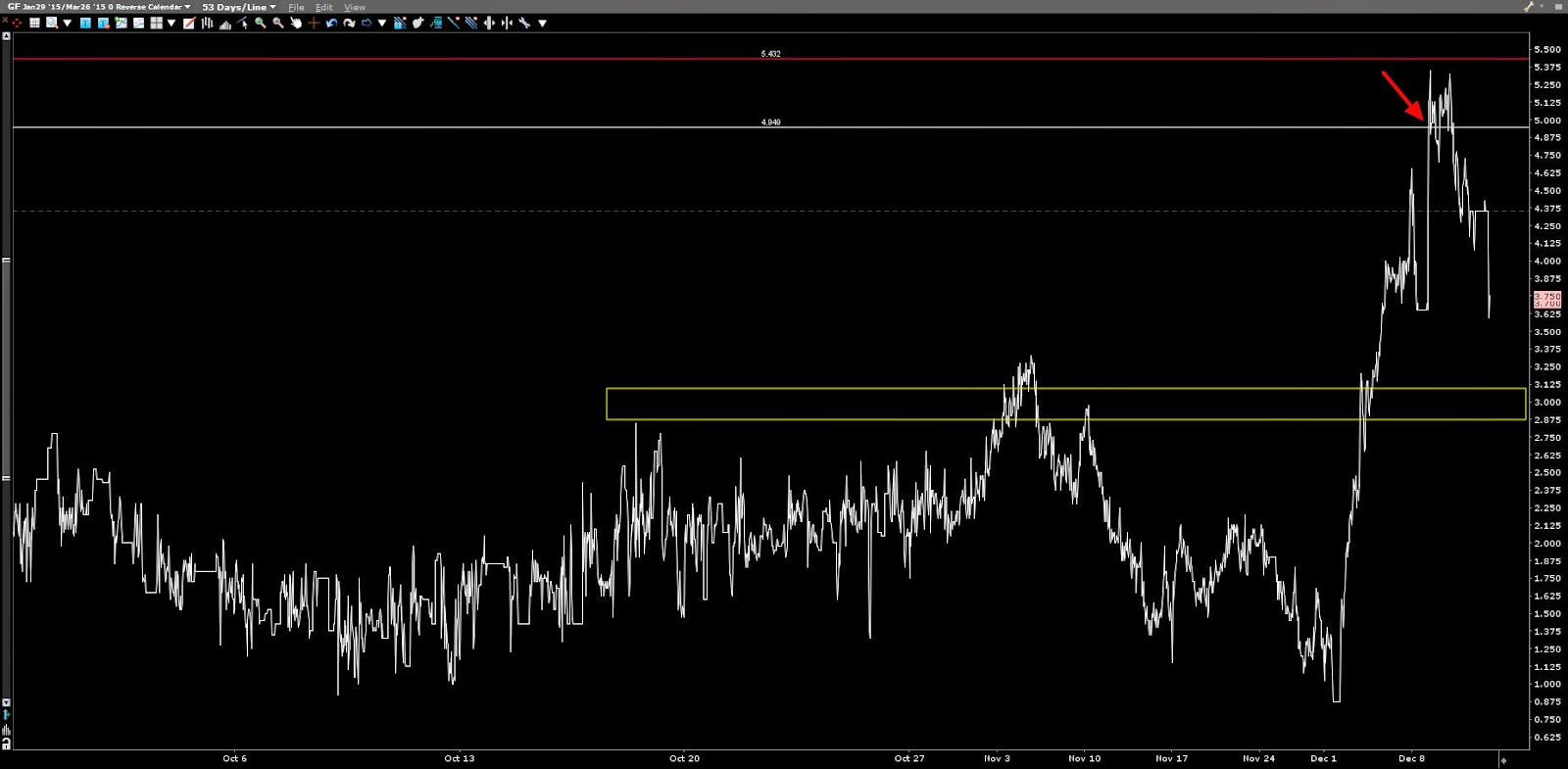Screen dimensions: 1568x769
Task: Open the GF Reverse Calendar contract dropdown
Action: tap(99, 7)
